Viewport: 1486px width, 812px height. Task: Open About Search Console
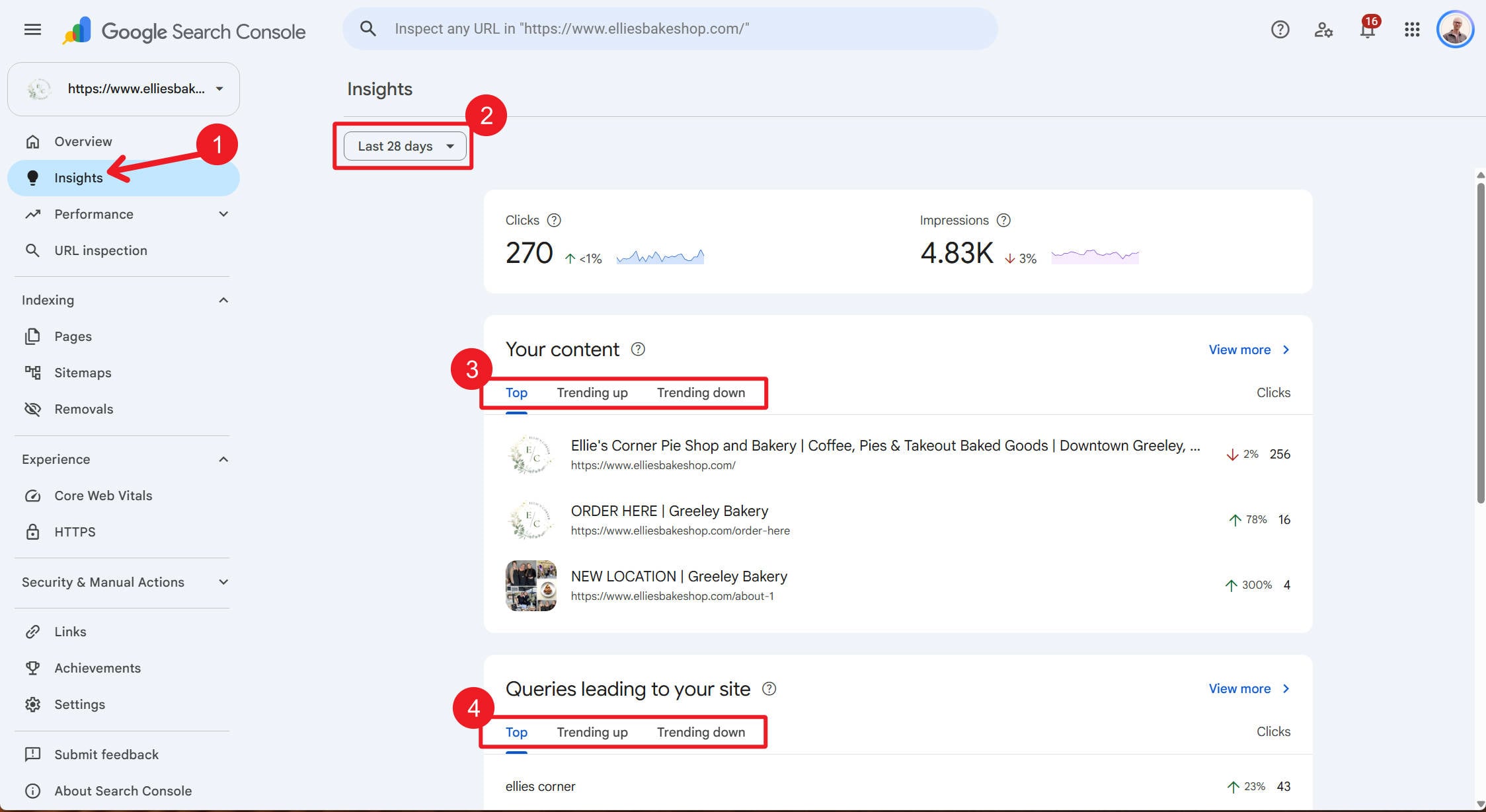[x=123, y=791]
